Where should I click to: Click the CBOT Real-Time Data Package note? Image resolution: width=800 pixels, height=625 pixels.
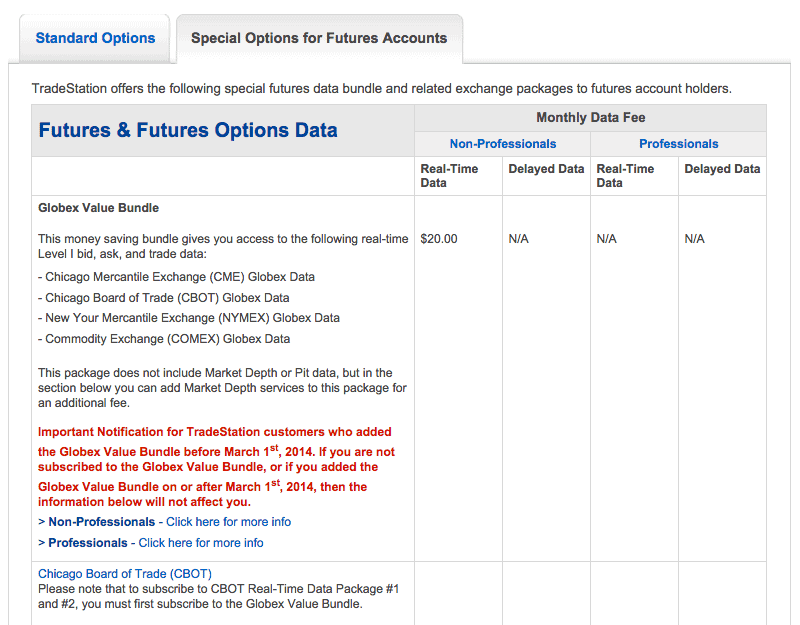tap(218, 596)
